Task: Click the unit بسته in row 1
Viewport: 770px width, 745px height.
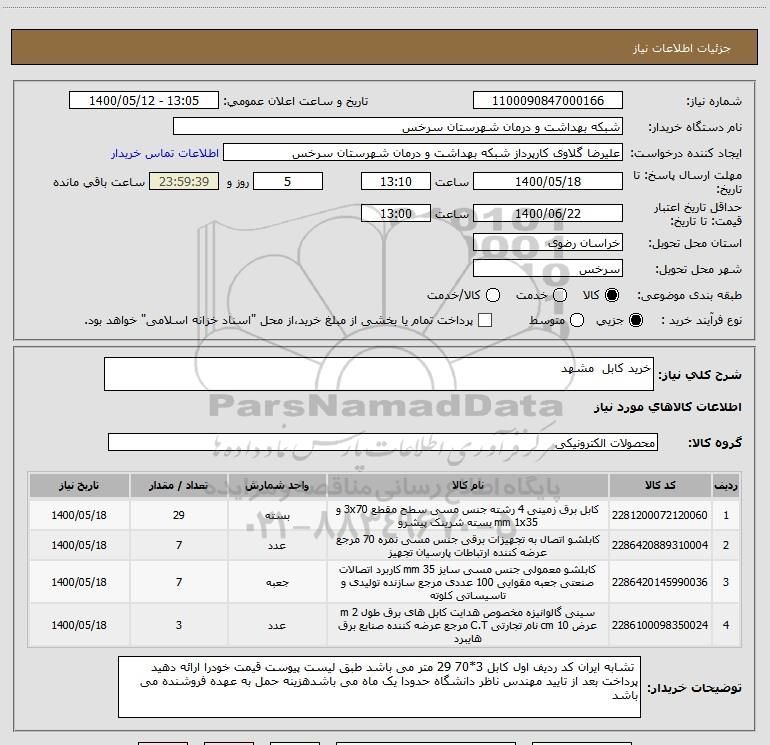Action: pos(277,516)
